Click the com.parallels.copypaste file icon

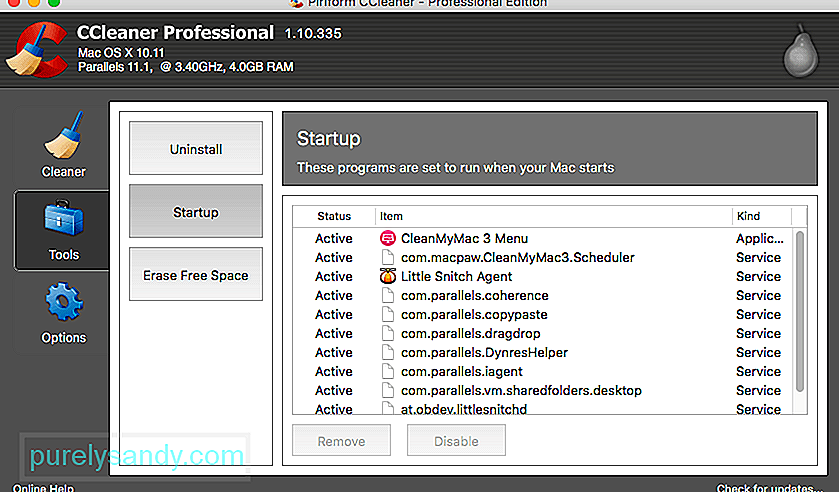coord(387,314)
